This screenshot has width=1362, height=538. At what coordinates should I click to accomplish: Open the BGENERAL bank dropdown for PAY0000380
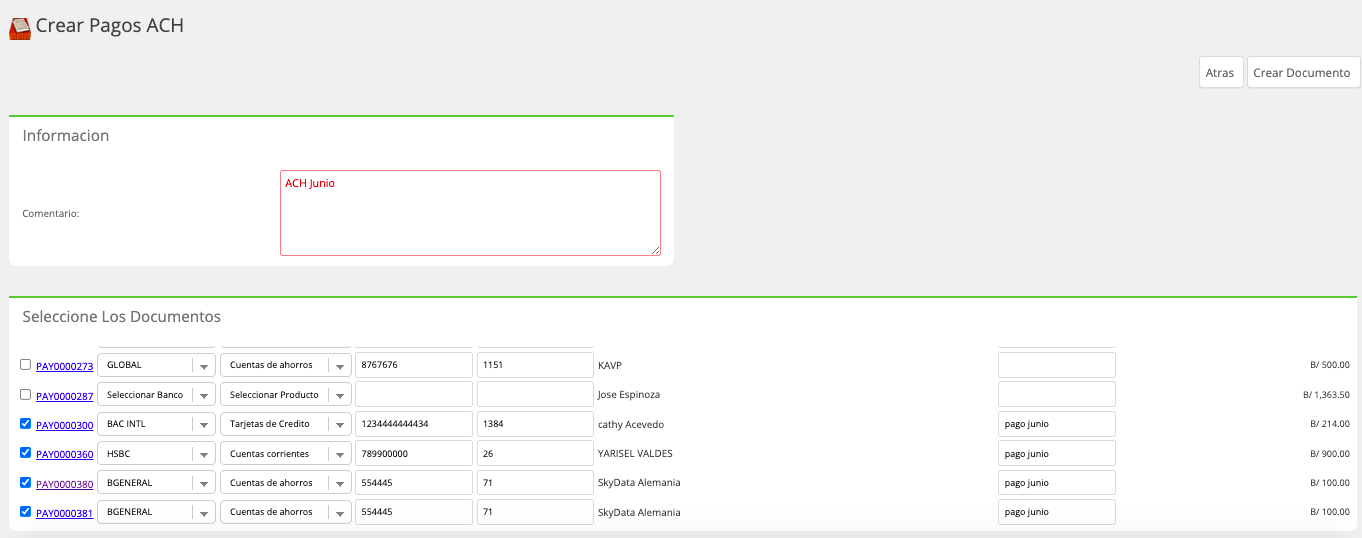(156, 482)
